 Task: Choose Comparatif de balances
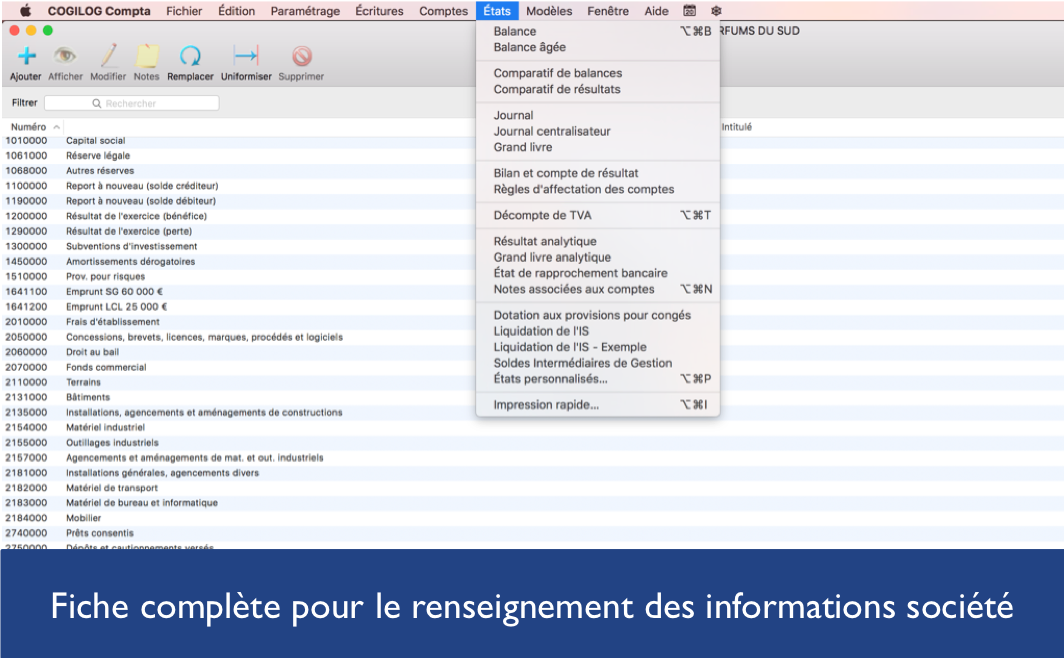coord(598,73)
